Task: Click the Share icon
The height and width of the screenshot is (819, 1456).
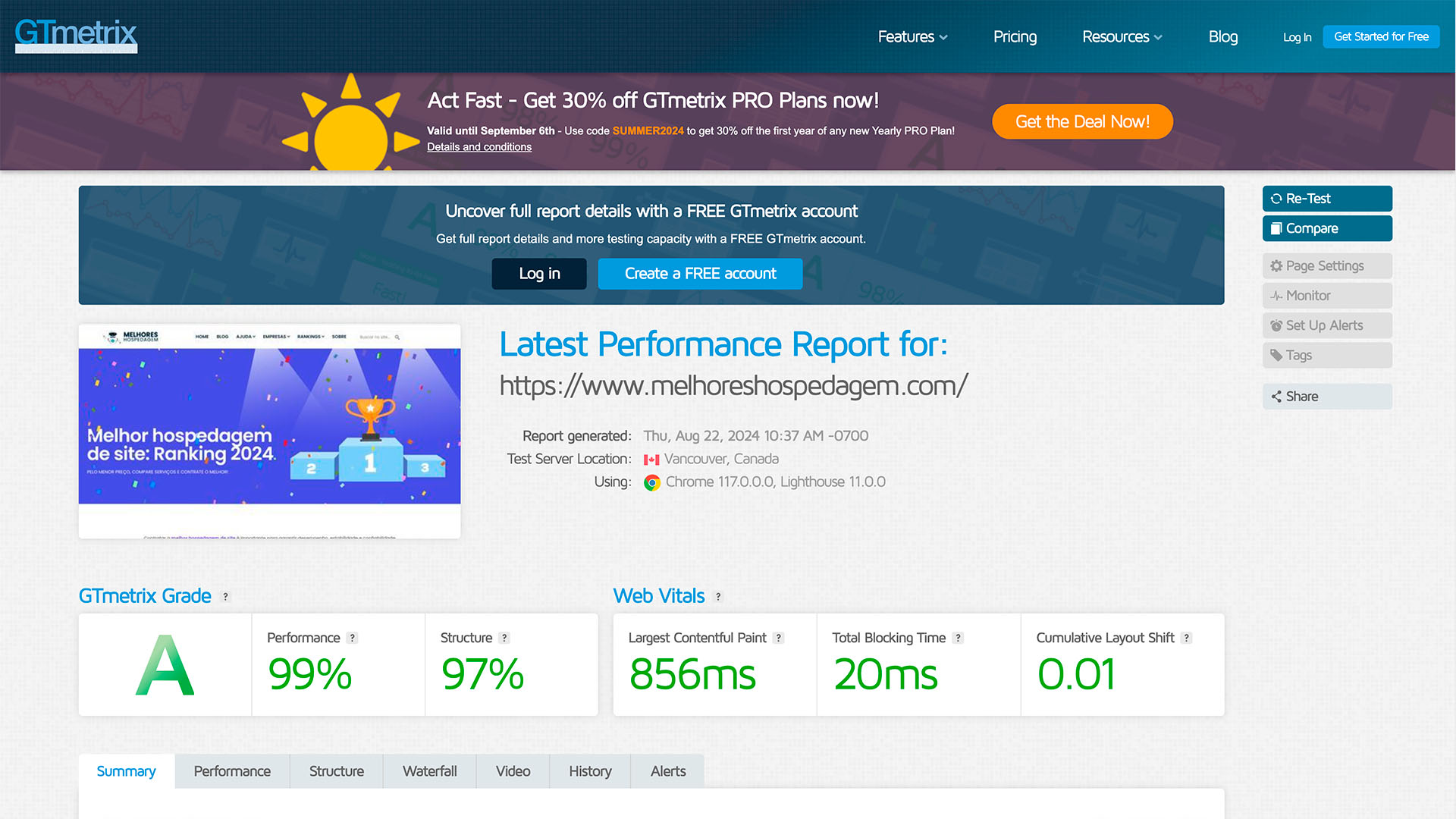Action: [1276, 397]
